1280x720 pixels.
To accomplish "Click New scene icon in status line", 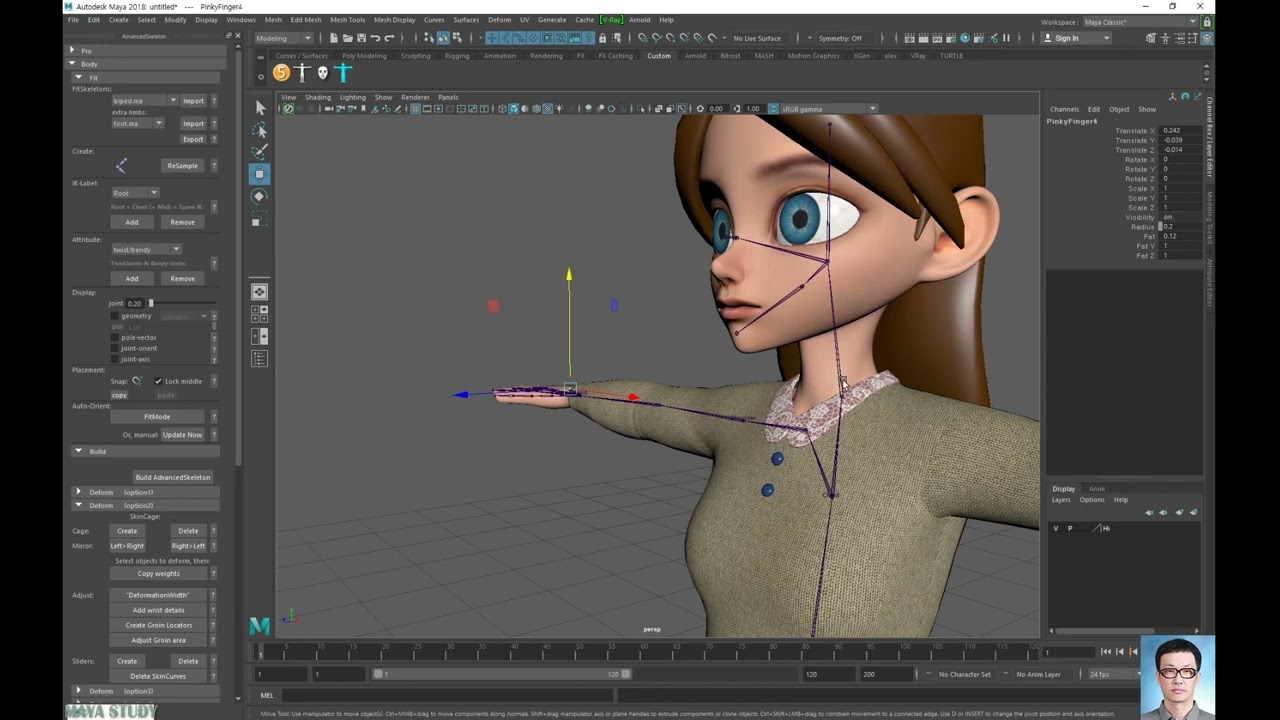I will (333, 38).
